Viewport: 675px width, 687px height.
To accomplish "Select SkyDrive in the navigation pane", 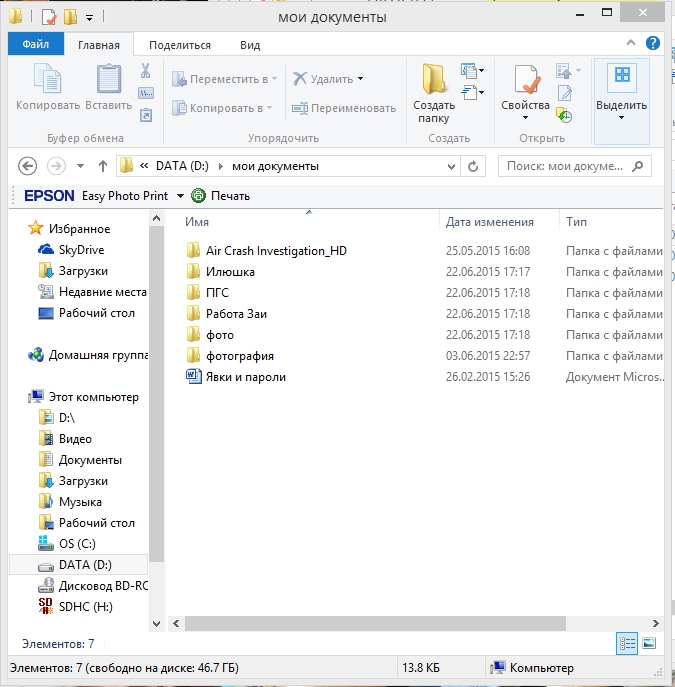I will 81,250.
